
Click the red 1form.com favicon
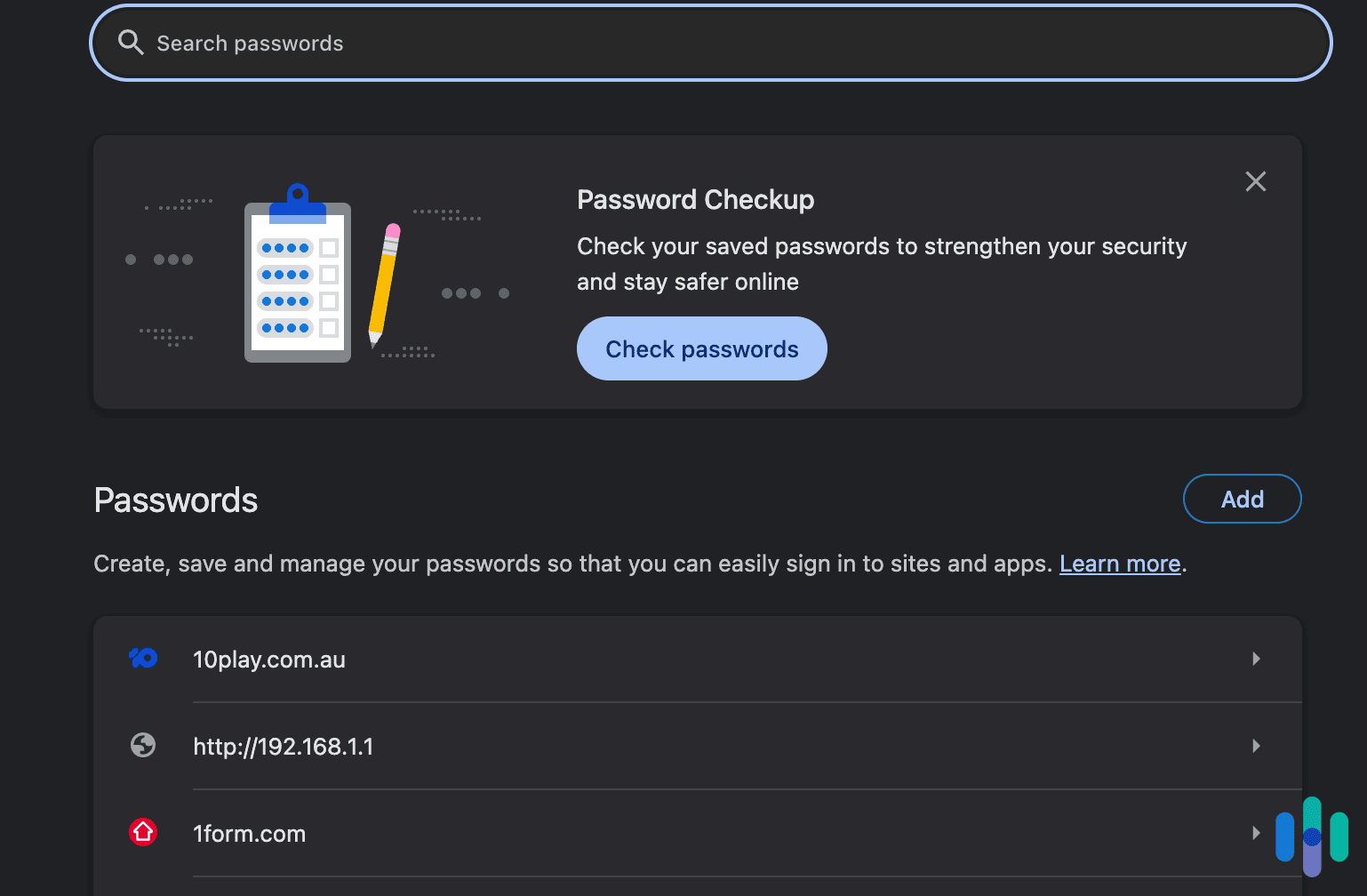tap(143, 833)
